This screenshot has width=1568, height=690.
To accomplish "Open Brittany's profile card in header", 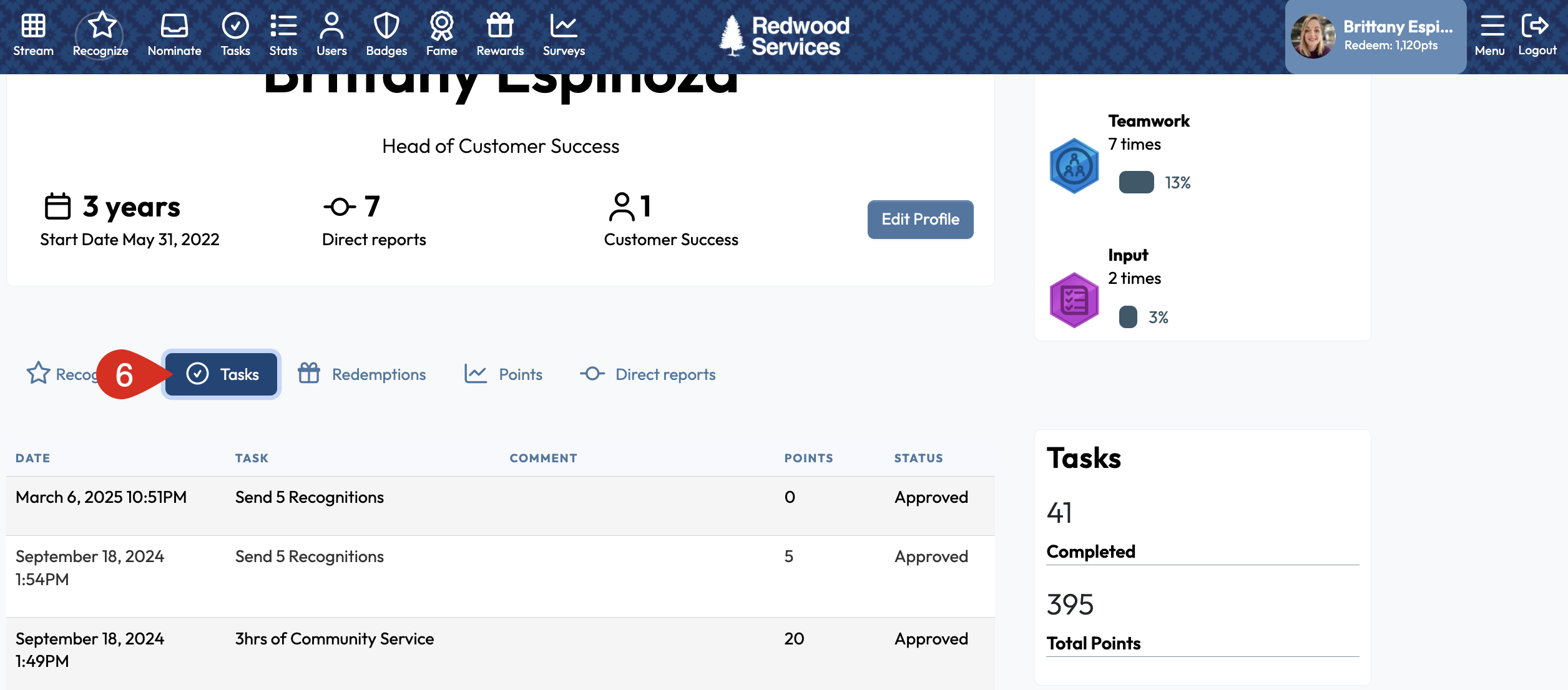I will click(x=1375, y=36).
